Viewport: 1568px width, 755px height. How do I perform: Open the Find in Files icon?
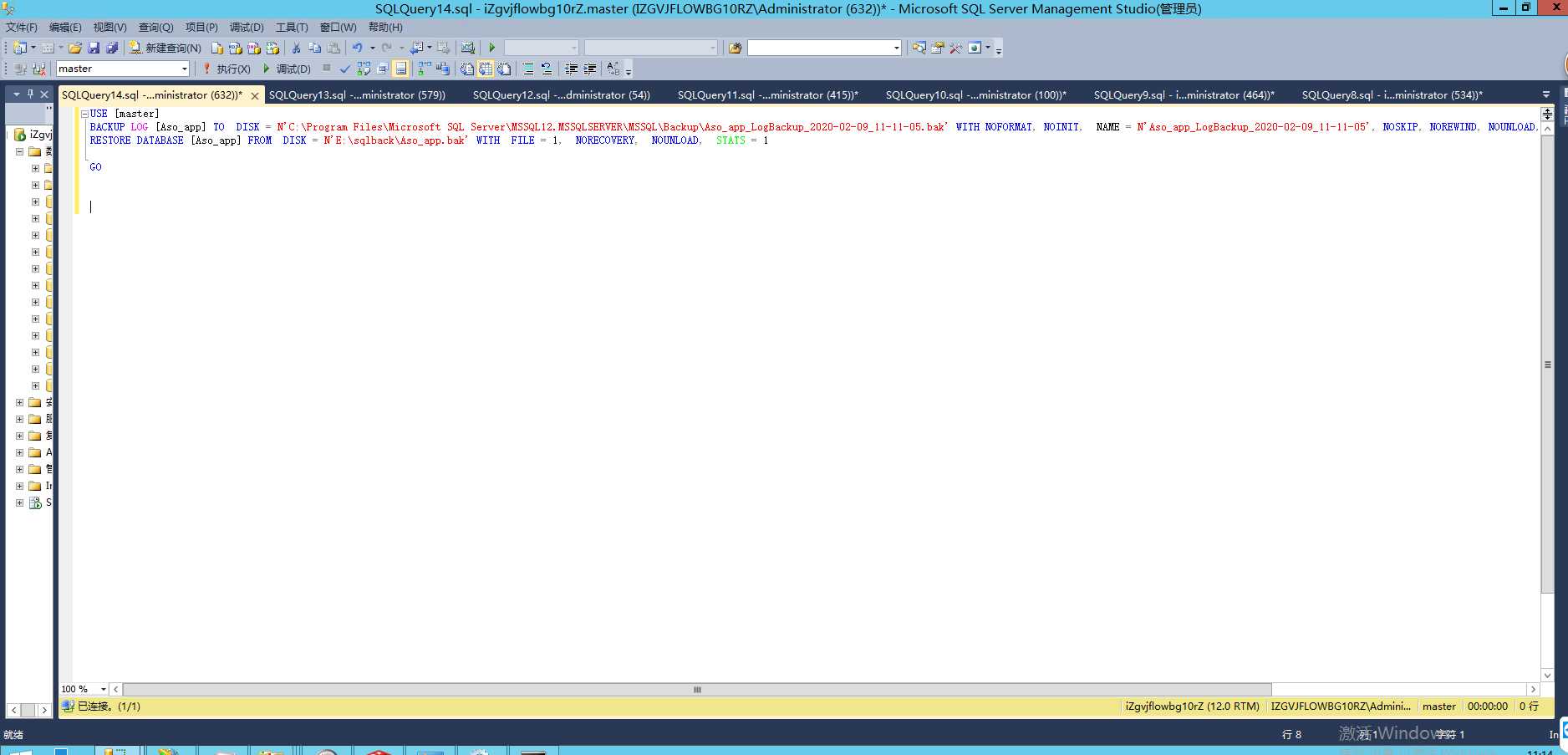point(735,48)
